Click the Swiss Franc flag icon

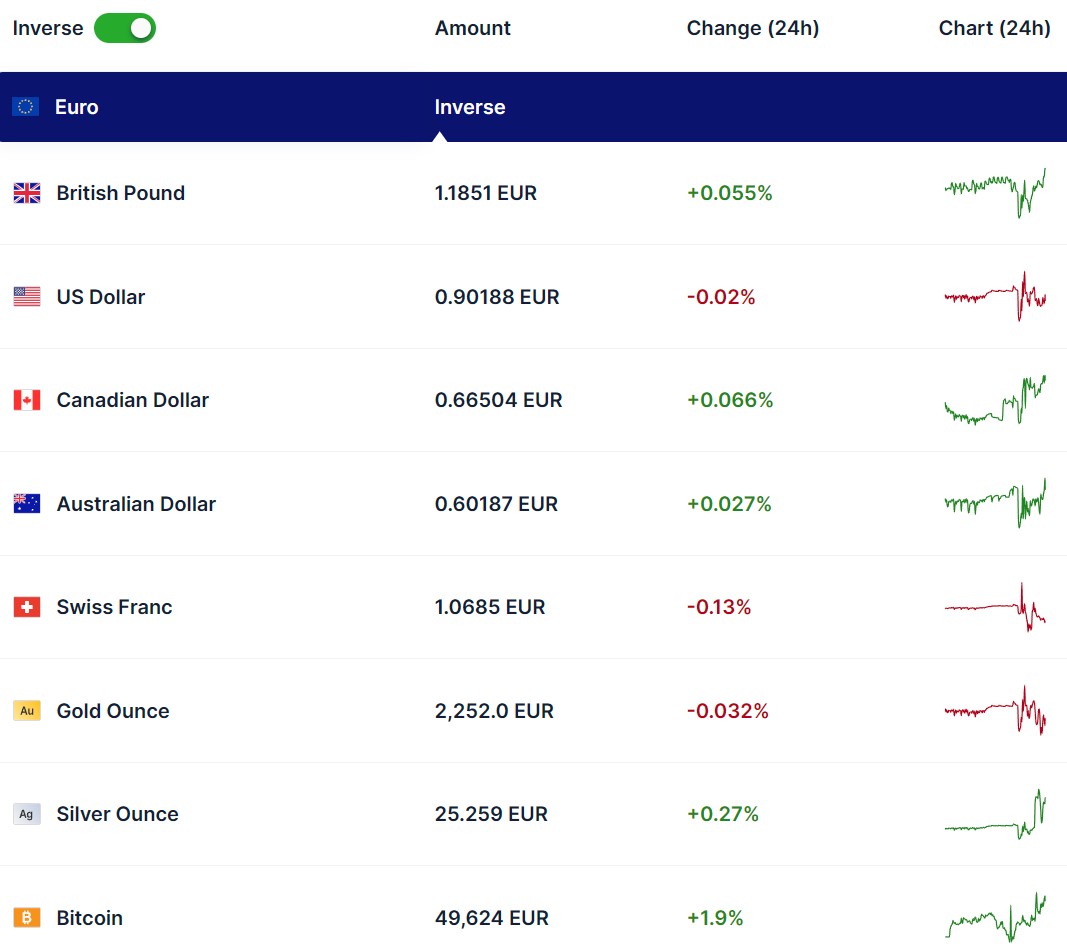[27, 607]
